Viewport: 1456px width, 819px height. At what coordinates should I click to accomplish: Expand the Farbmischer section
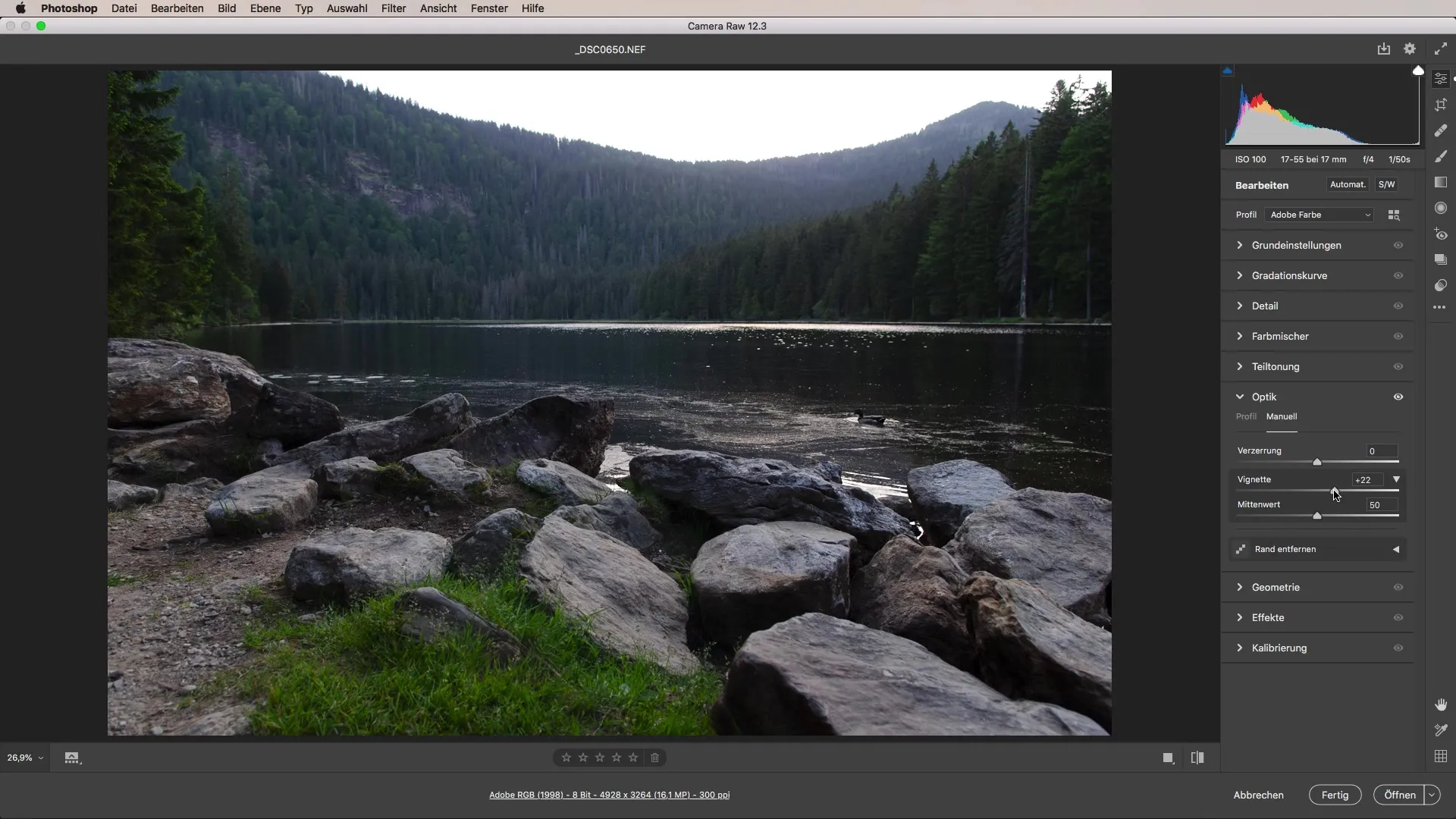(x=1240, y=336)
